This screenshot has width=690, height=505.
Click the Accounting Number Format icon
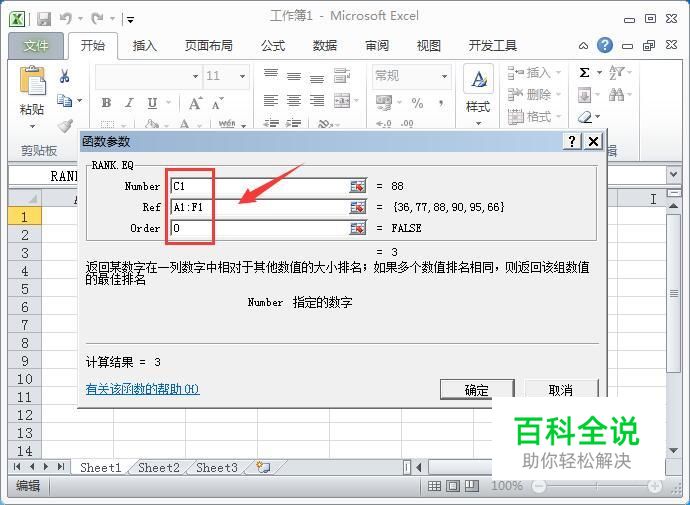point(384,102)
